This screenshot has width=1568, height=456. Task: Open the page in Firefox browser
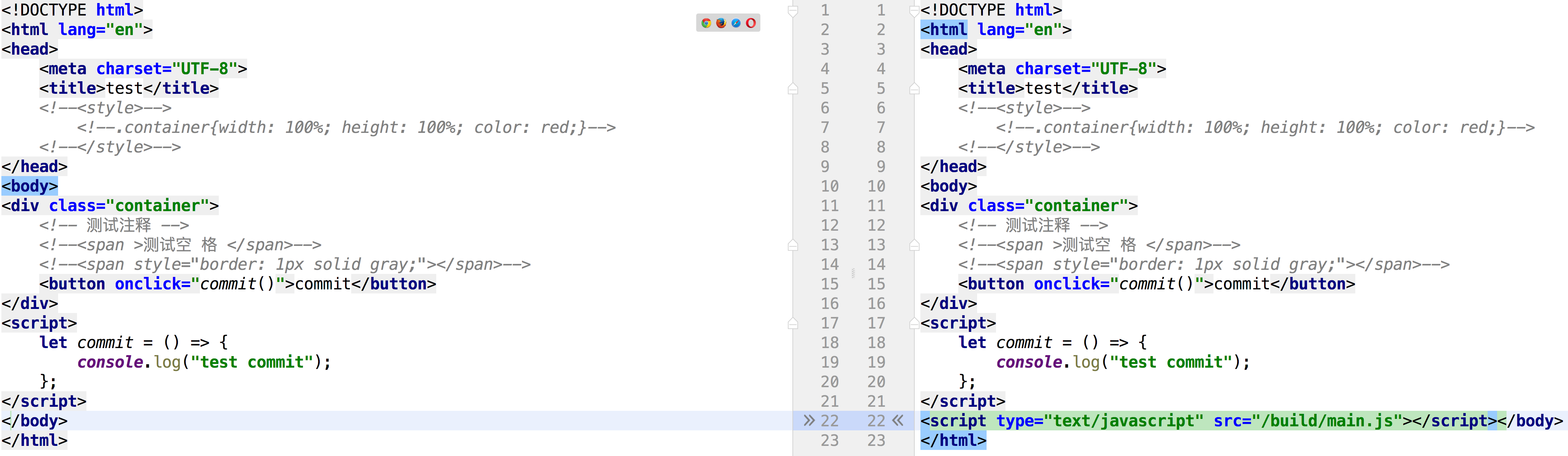tap(721, 23)
